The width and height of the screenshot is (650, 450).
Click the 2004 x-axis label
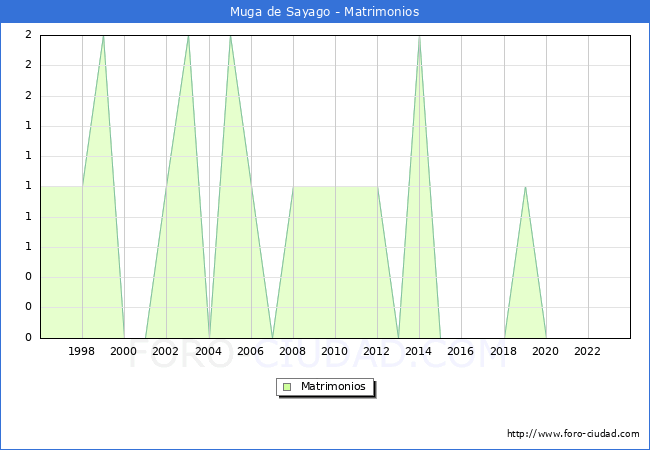[x=208, y=351]
